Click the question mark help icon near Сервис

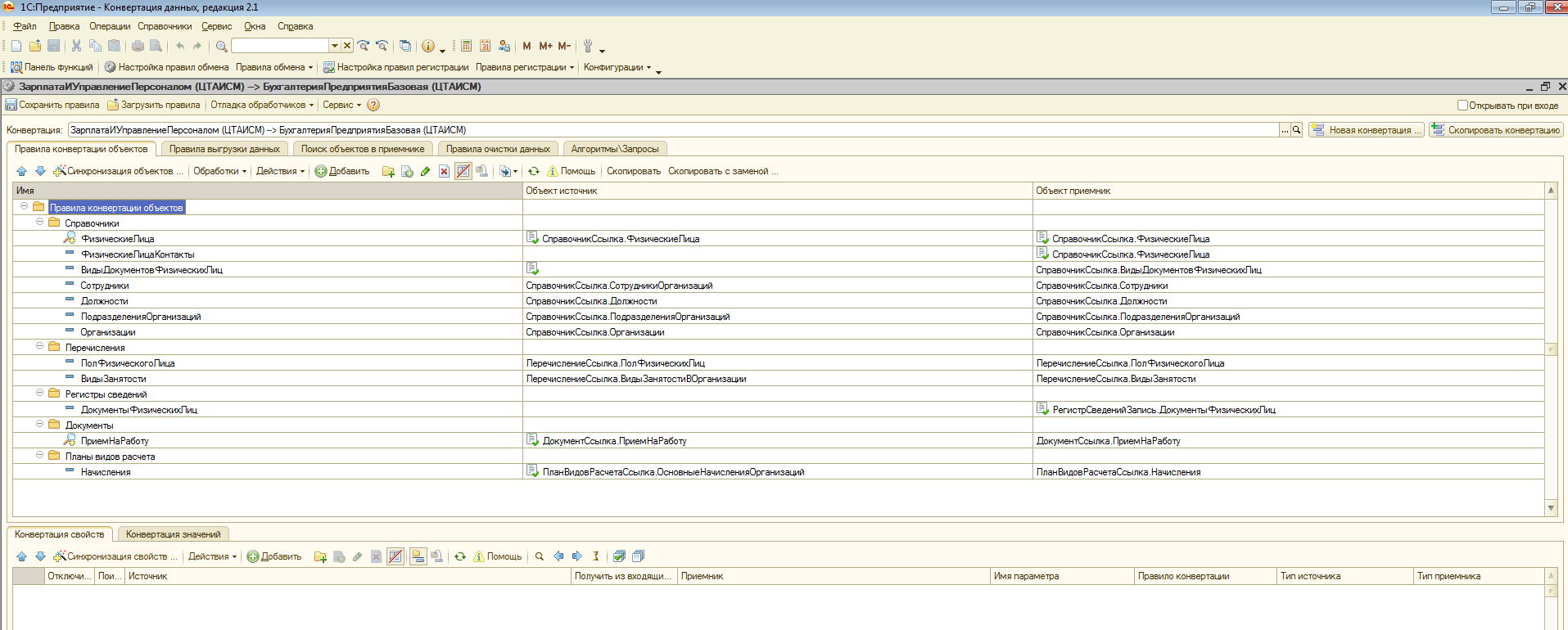(x=373, y=105)
